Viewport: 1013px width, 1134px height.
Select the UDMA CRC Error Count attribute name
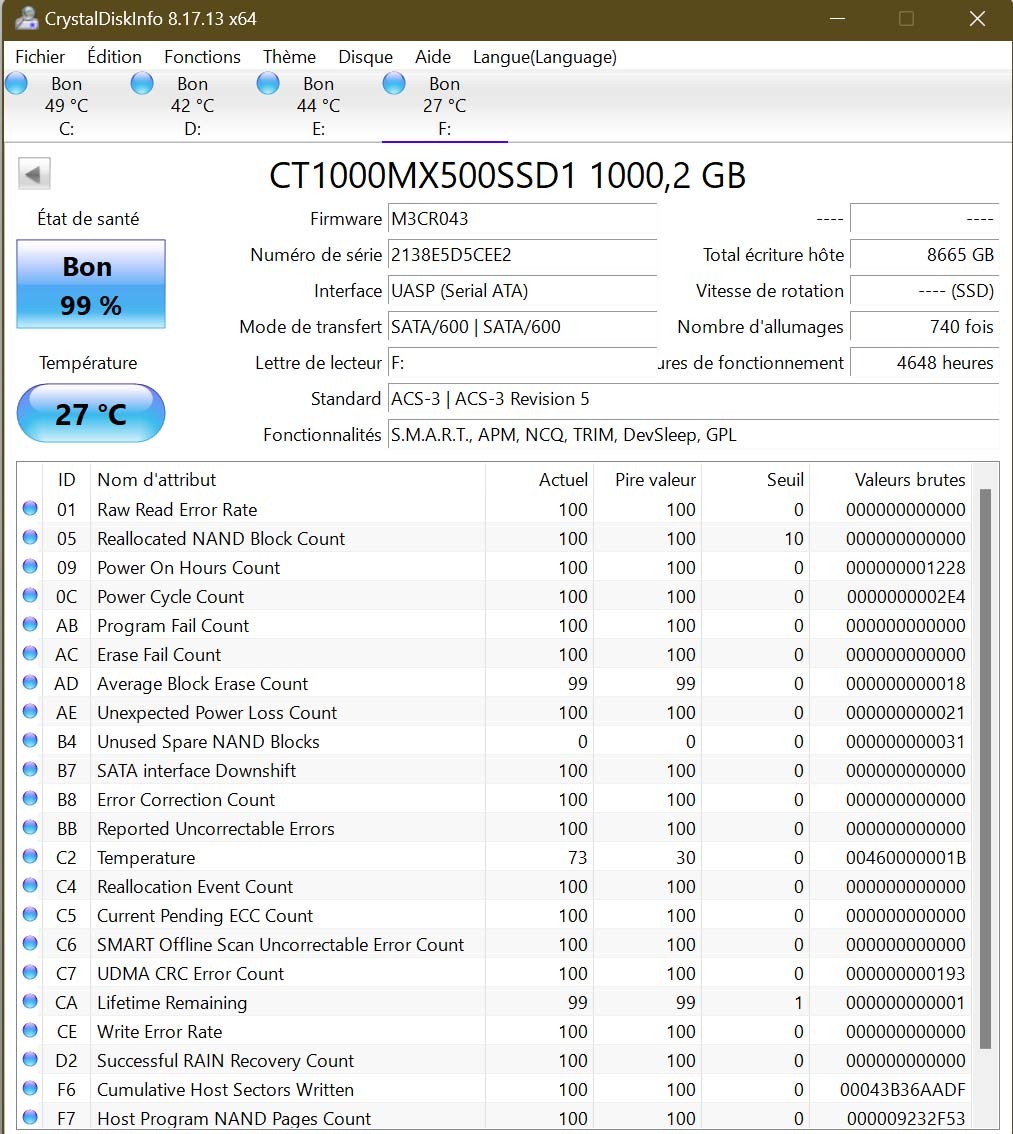[x=190, y=973]
